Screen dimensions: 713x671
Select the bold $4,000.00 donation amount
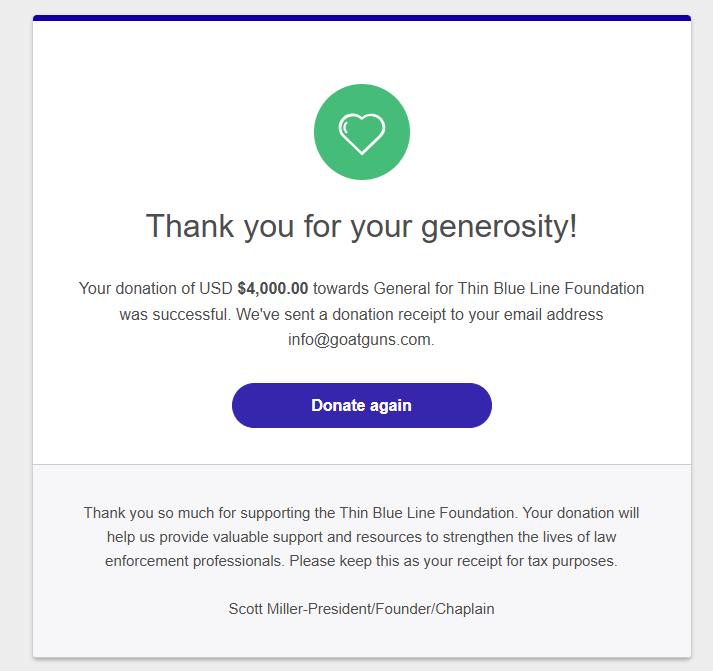point(273,289)
